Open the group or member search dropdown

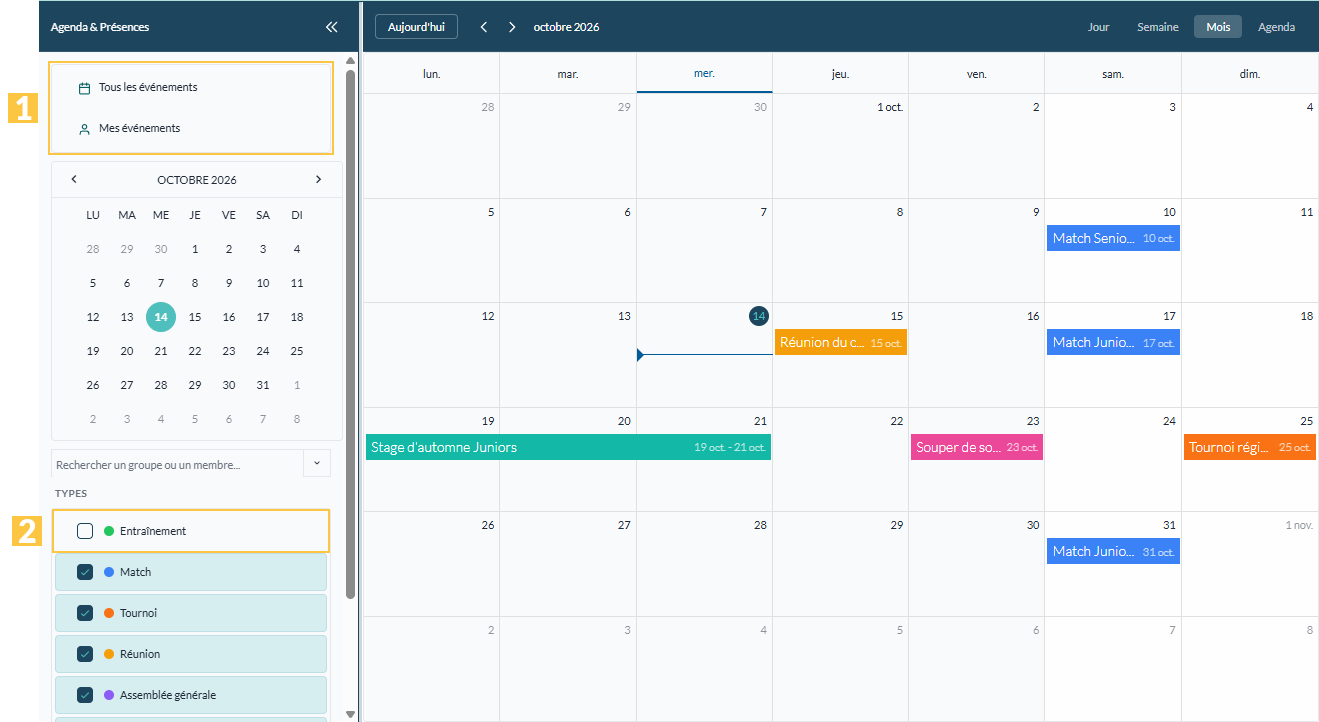[317, 464]
